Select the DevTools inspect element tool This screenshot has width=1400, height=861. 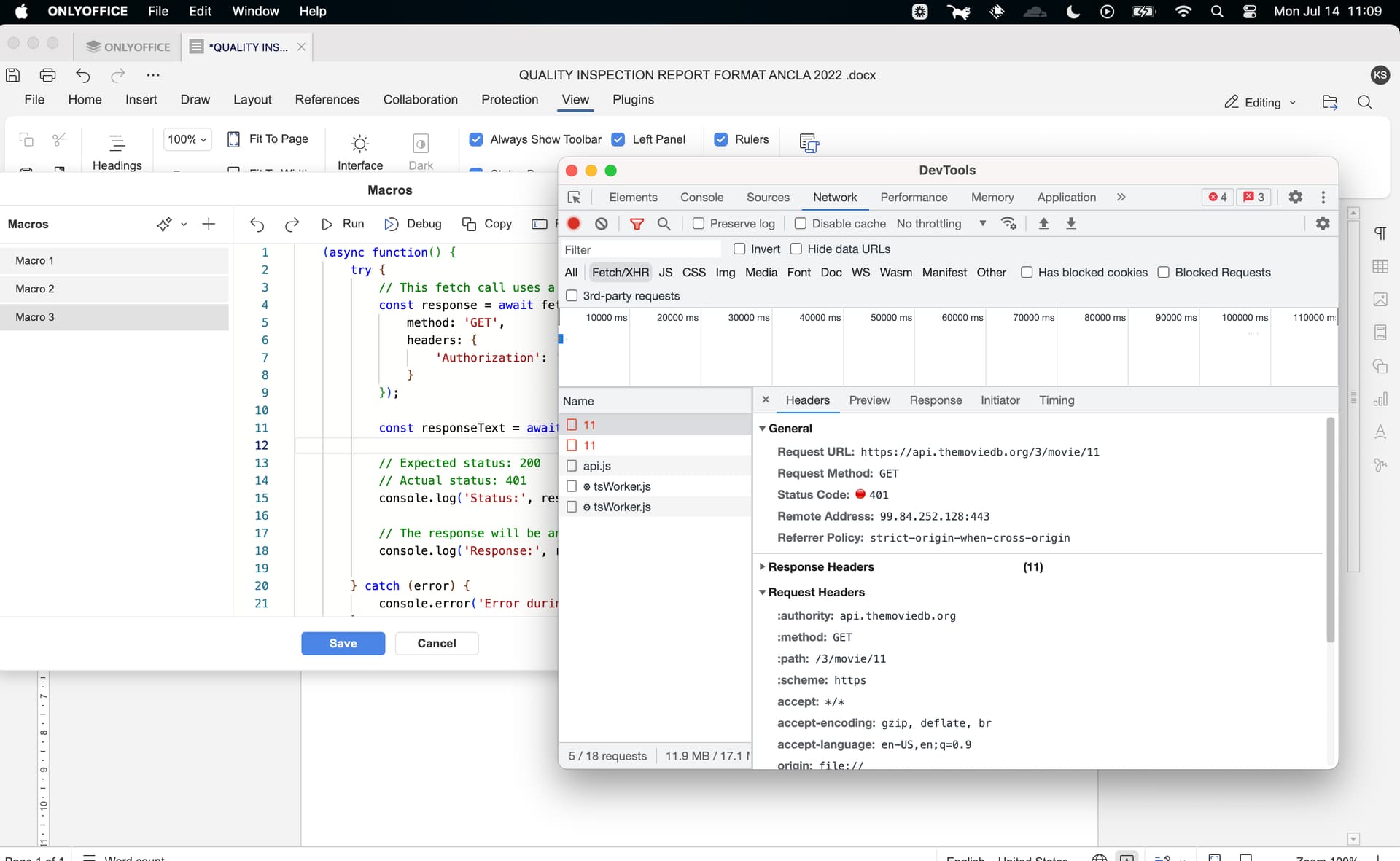pyautogui.click(x=574, y=198)
